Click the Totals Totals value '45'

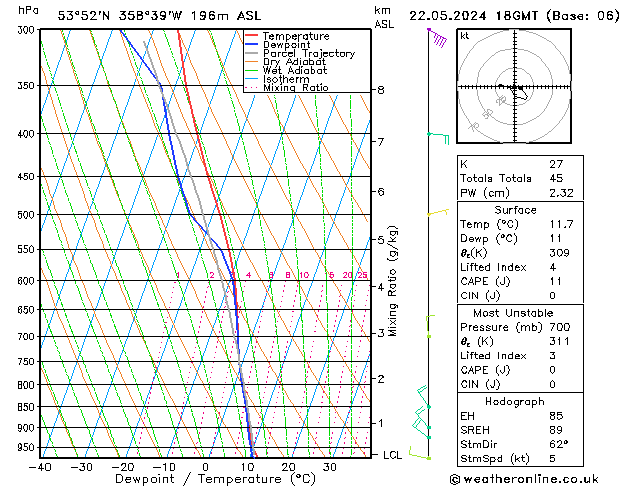pyautogui.click(x=556, y=178)
